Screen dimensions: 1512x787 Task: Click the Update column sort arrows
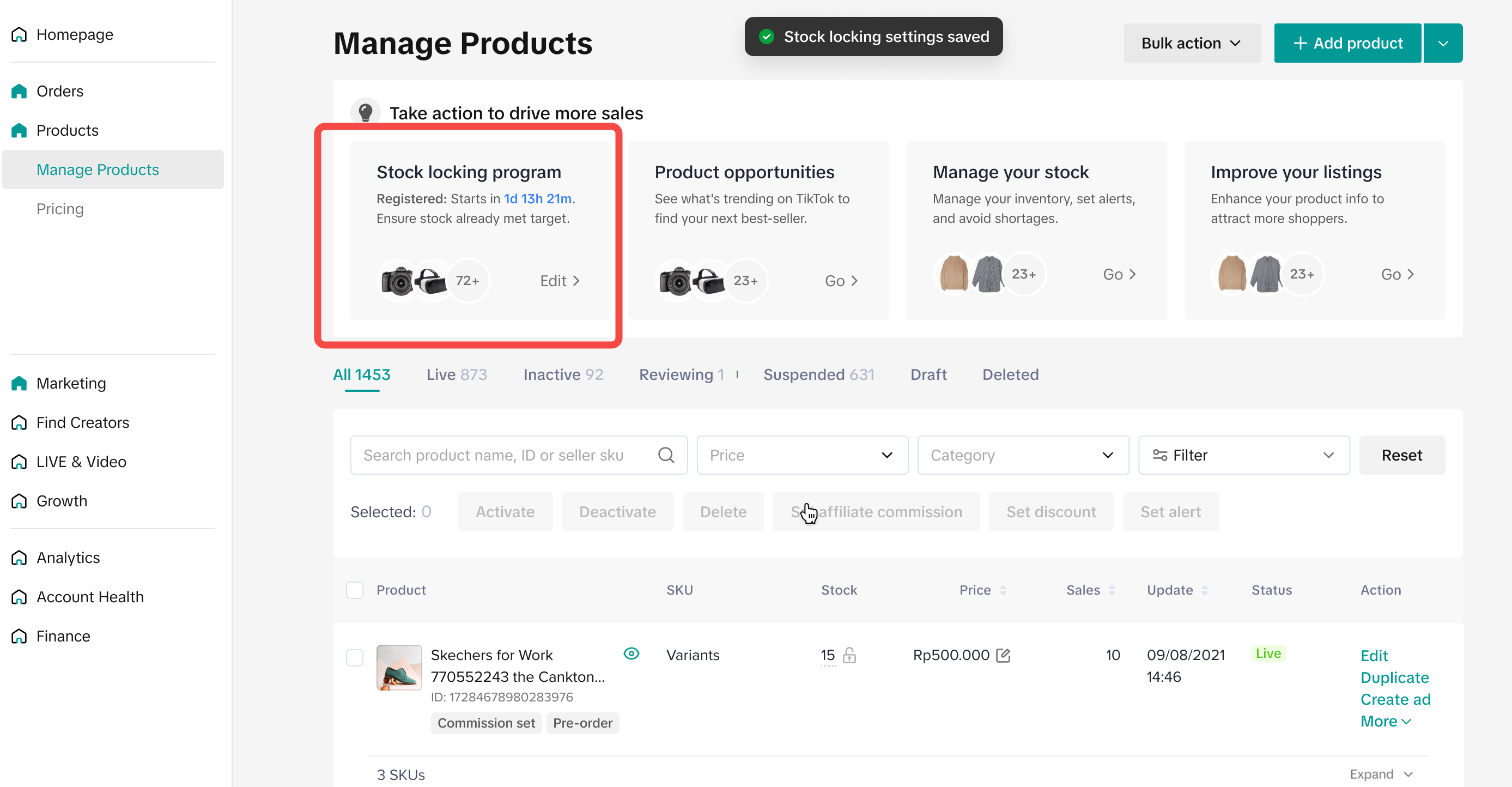tap(1205, 590)
